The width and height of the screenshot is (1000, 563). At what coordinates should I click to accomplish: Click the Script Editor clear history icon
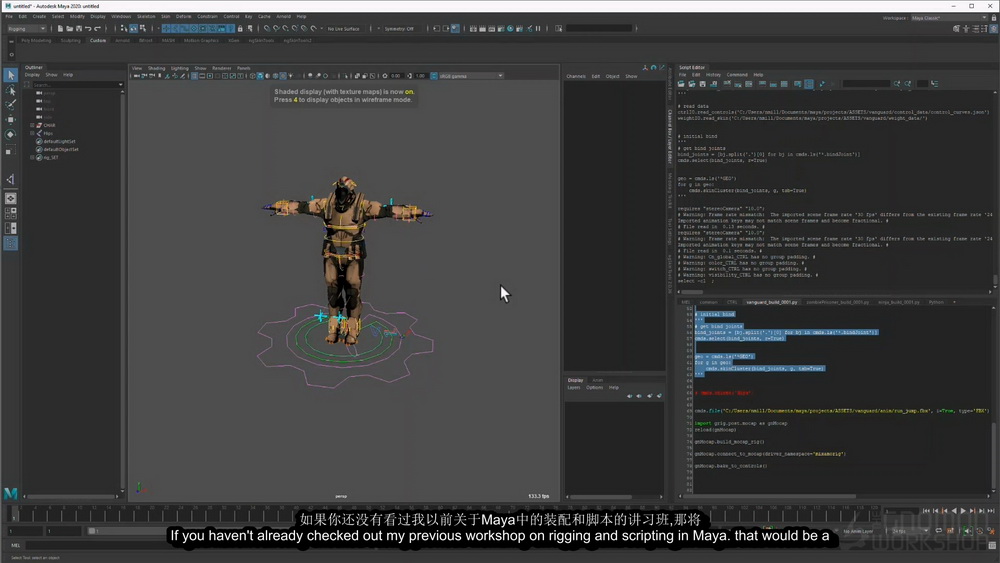click(727, 84)
